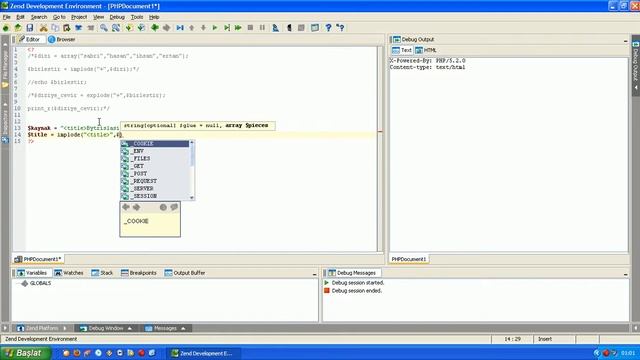Viewport: 640px width, 360px height.
Task: Click the Stop Debug square icon
Action: click(x=250, y=28)
